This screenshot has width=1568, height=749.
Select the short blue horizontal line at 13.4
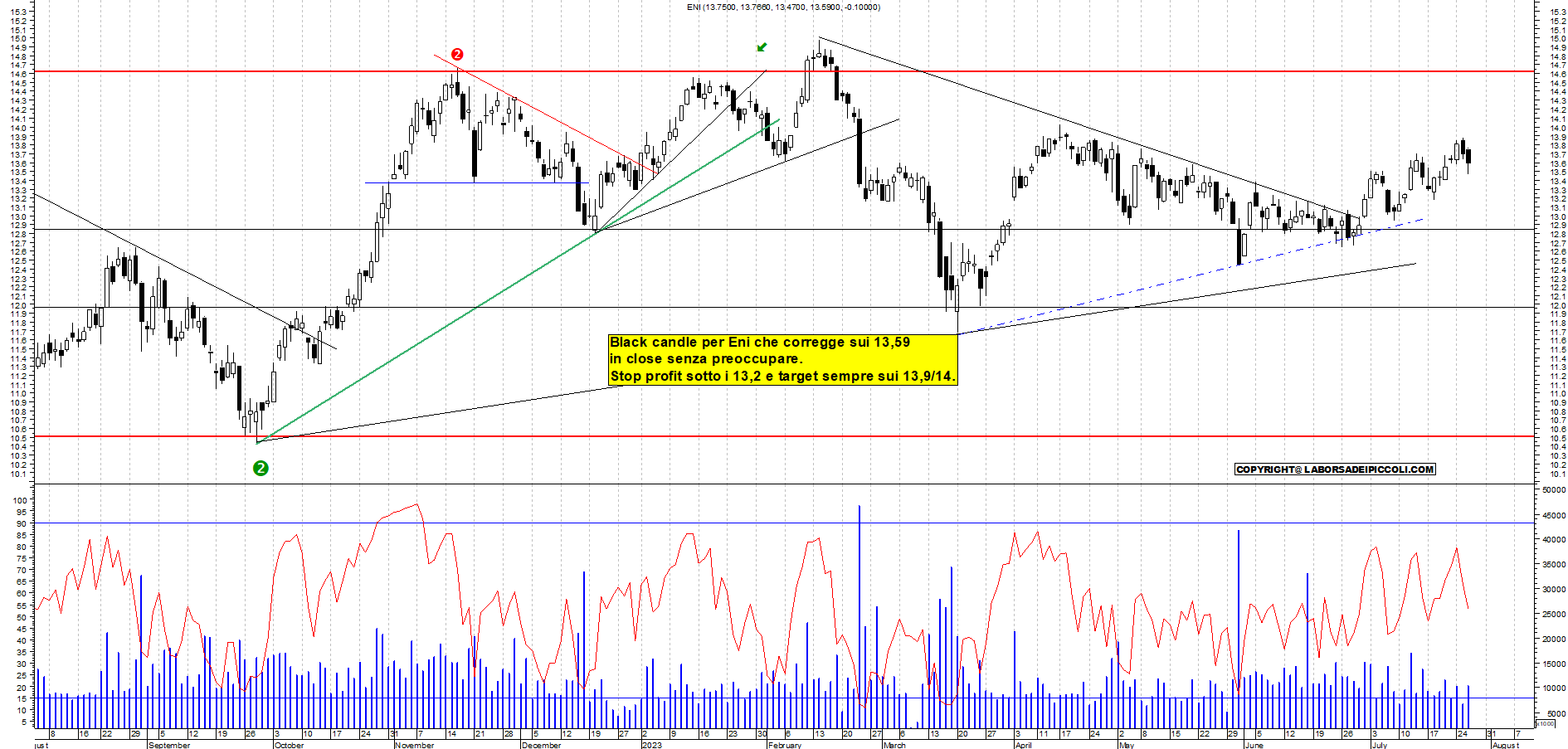tap(477, 182)
